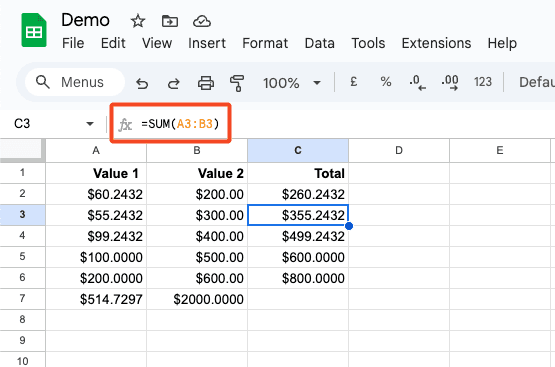Select column A header
The height and width of the screenshot is (367, 555).
coord(96,150)
